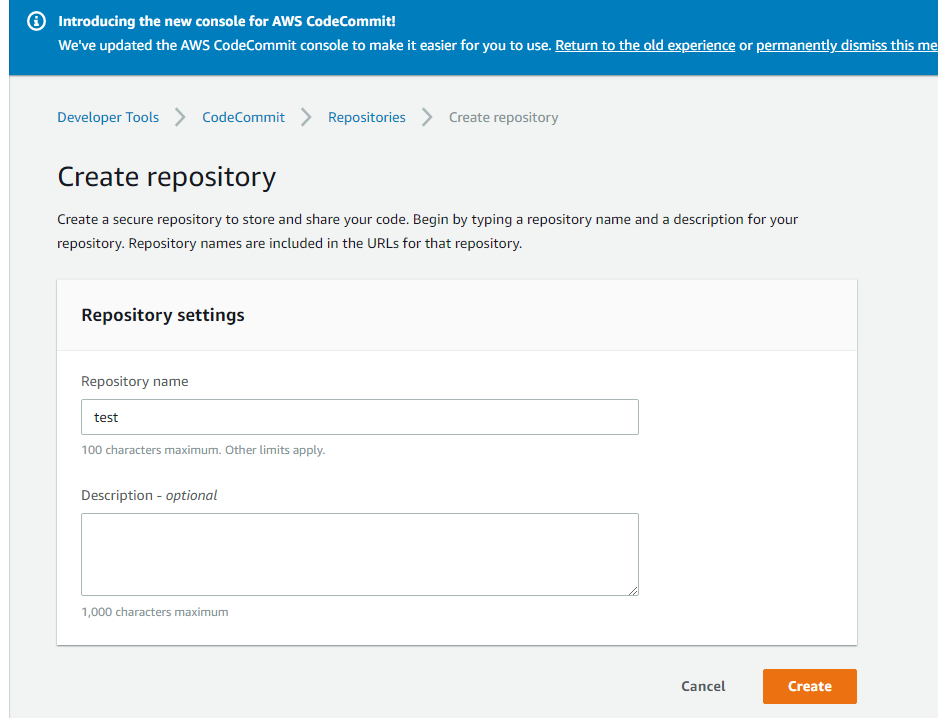Screen dimensions: 938x718
Task: Go to the Developer Tools breadcrumb
Action: [x=108, y=117]
